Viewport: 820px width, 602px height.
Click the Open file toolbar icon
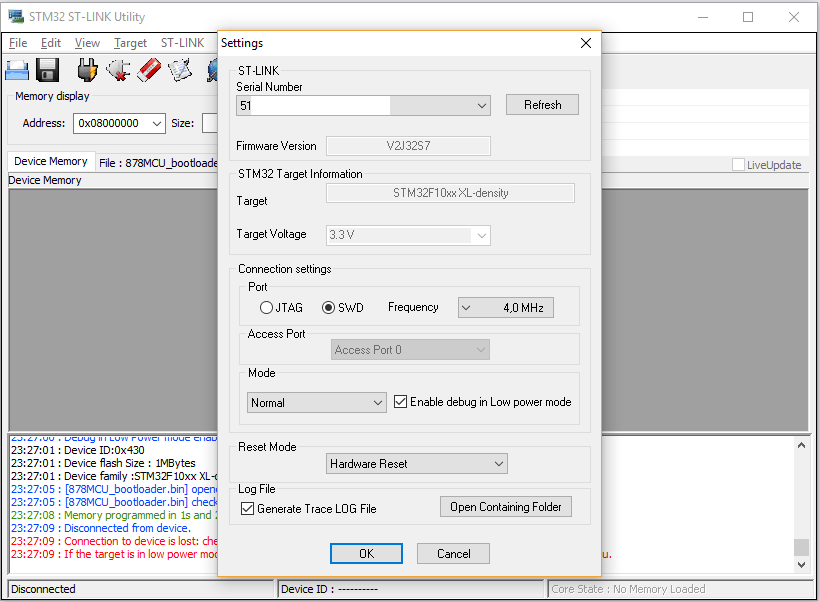(x=17, y=70)
